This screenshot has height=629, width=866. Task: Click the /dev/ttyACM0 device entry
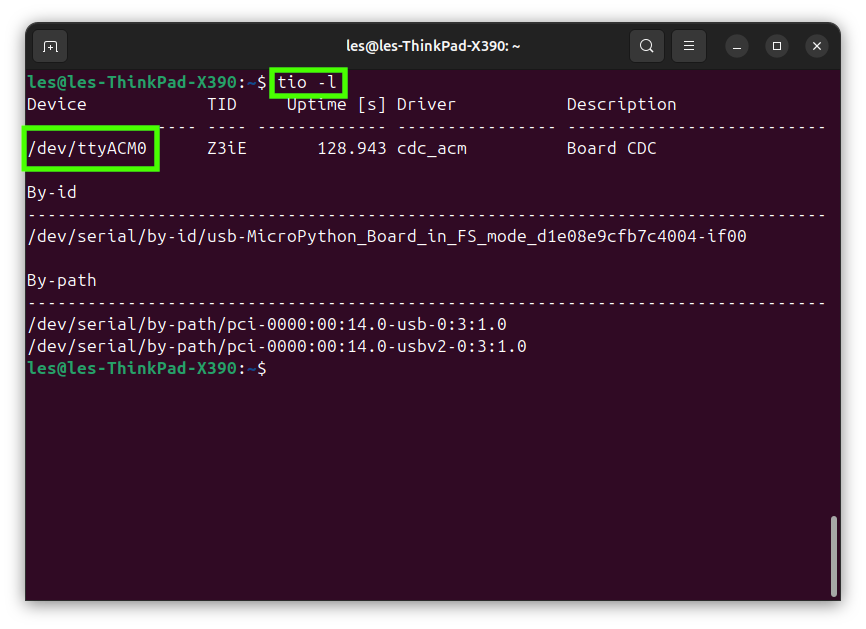point(89,148)
